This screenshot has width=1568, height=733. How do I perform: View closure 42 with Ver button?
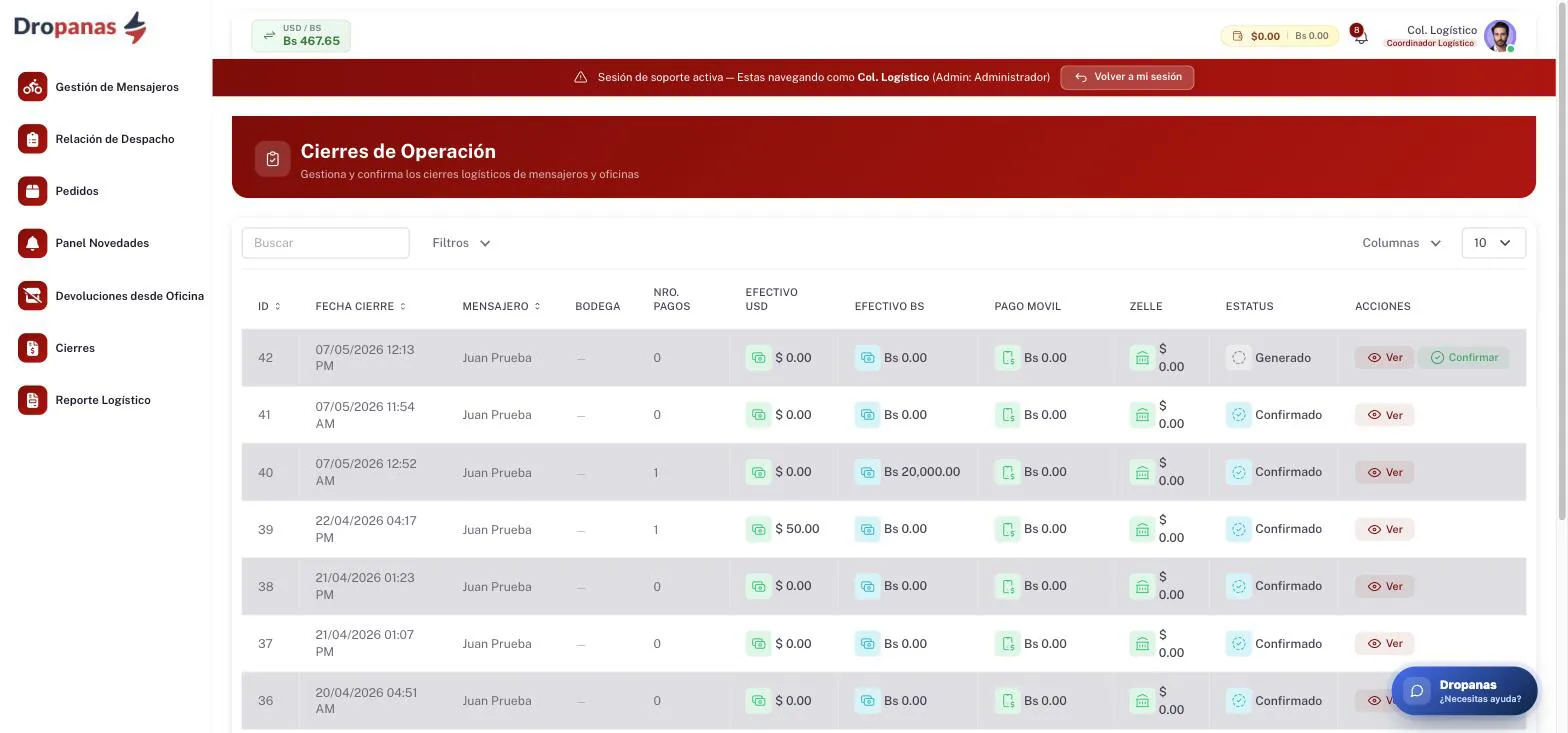[x=1384, y=358]
